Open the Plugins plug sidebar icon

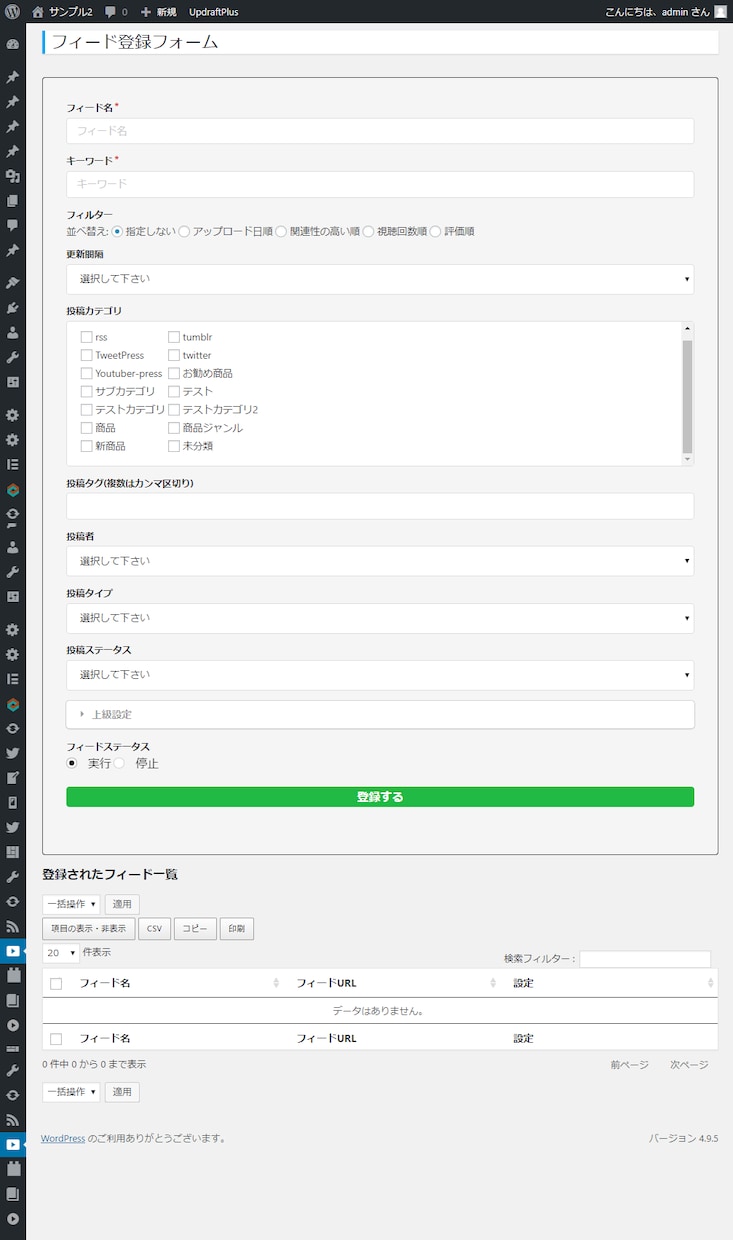pyautogui.click(x=13, y=308)
